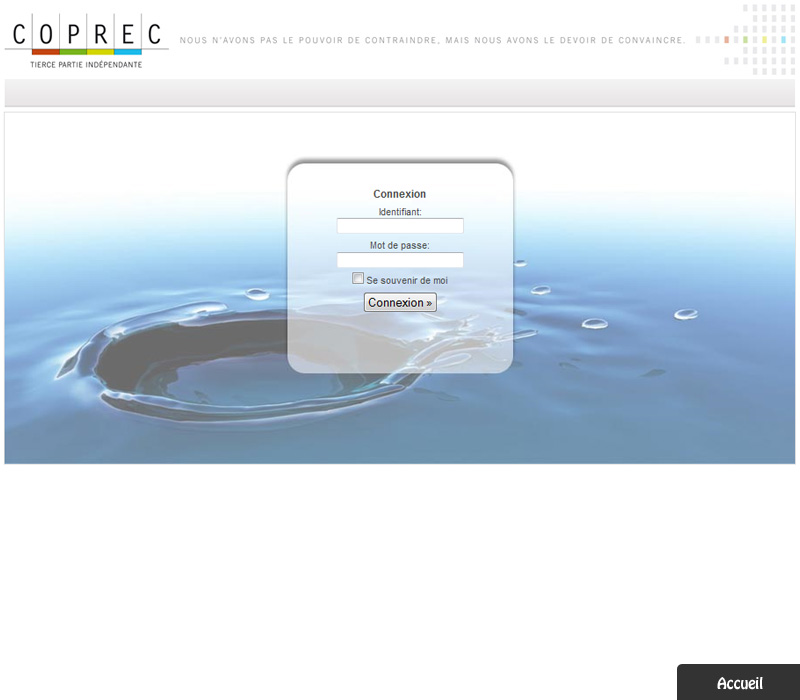
Task: Click the Connexion heading text
Action: [399, 194]
